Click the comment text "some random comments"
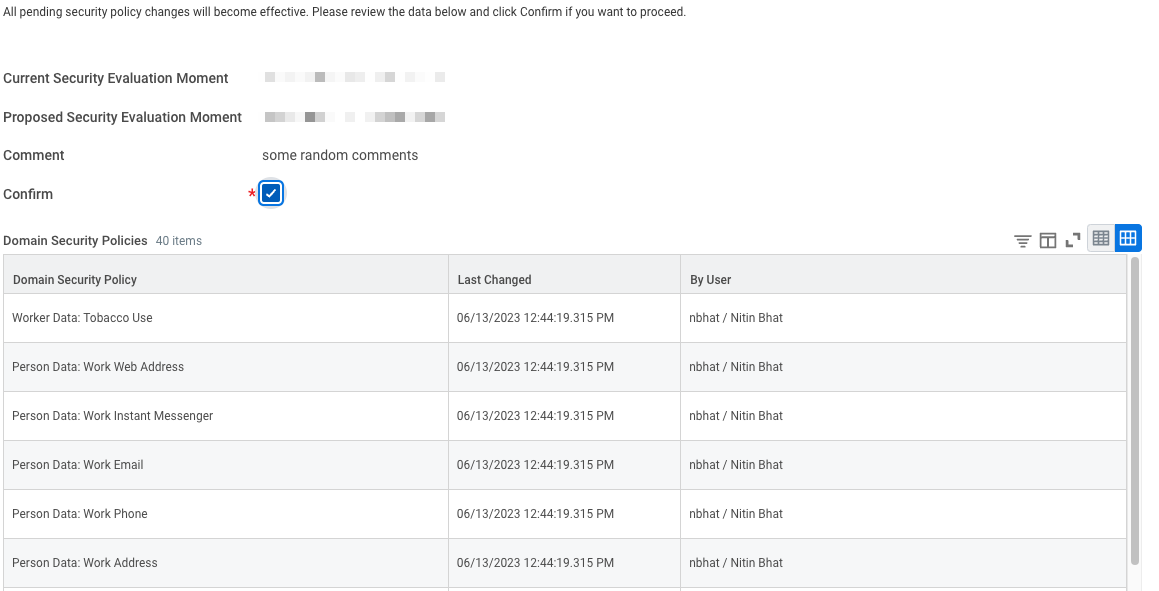Screen dimensions: 1159x591 (x=340, y=155)
